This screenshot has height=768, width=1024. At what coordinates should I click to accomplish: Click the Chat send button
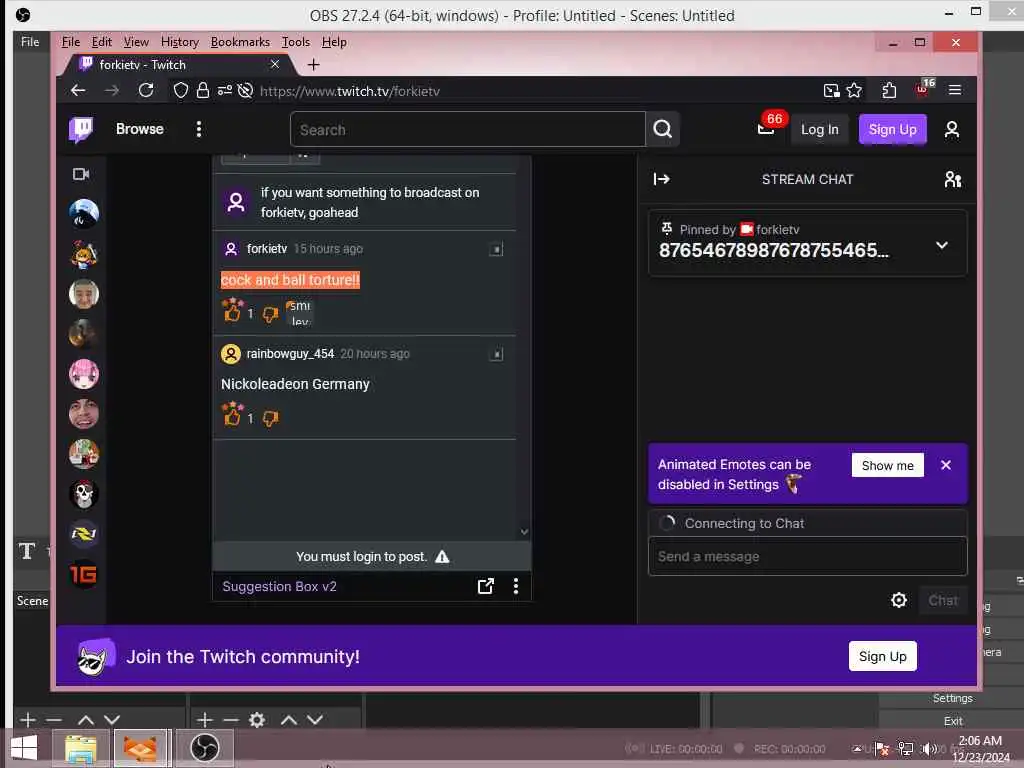click(x=943, y=600)
